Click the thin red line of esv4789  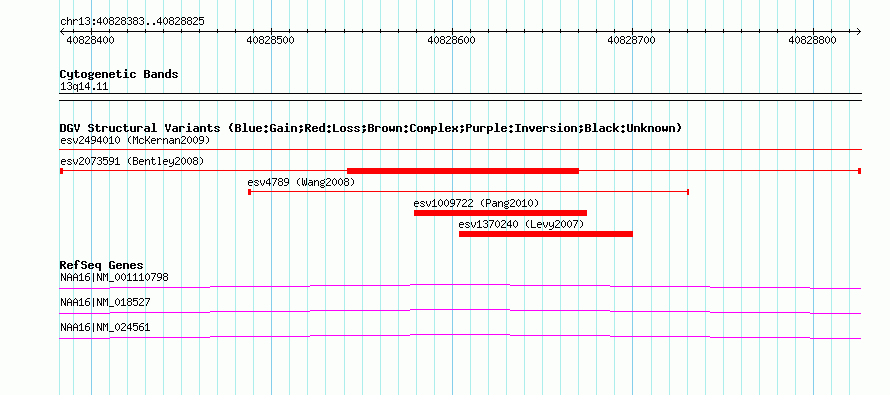click(x=468, y=192)
